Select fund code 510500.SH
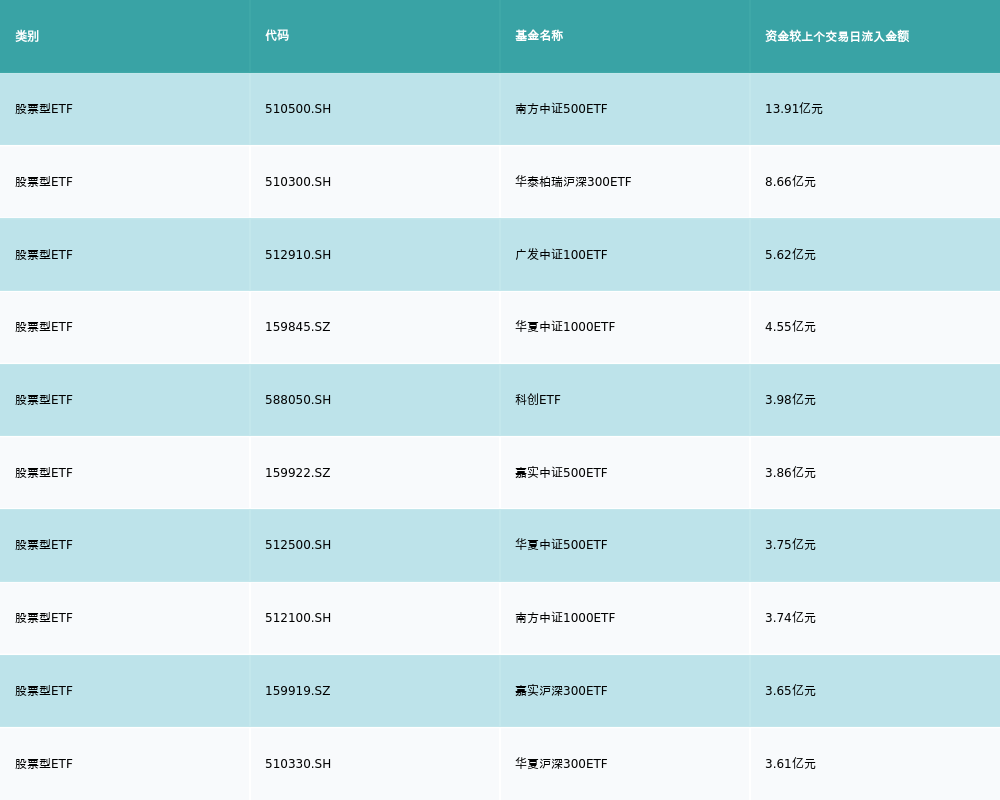The image size is (1000, 800). pyautogui.click(x=298, y=109)
